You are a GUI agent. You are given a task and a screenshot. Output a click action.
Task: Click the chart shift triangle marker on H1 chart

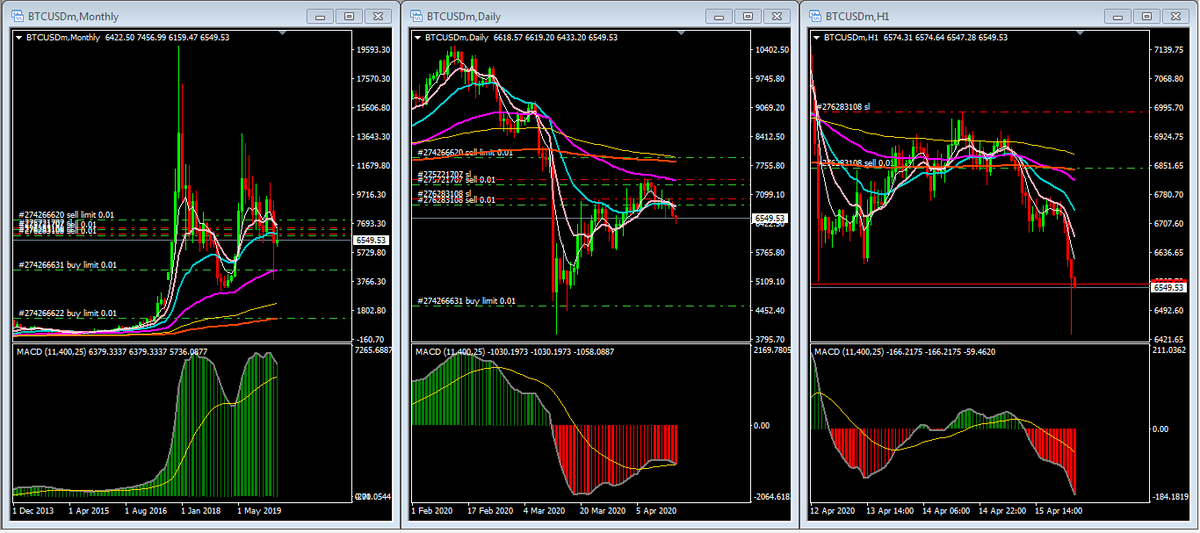pos(1079,34)
